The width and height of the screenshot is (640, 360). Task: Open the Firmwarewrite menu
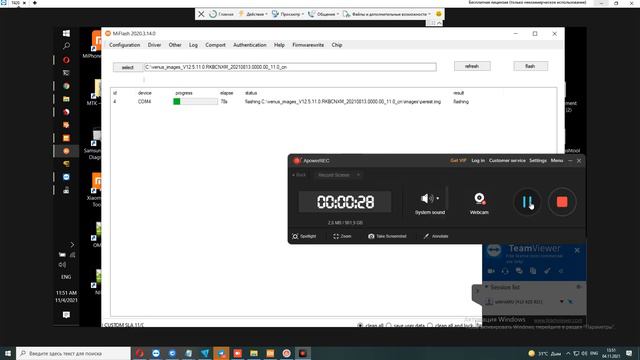(x=308, y=45)
